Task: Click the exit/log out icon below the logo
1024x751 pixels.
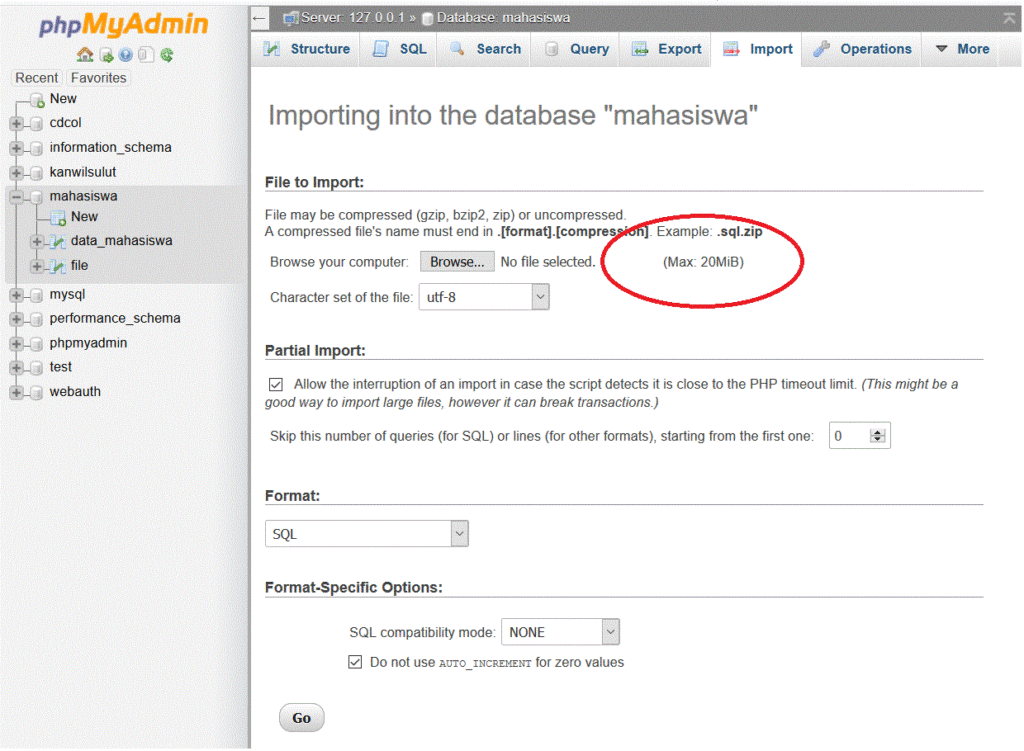Action: pyautogui.click(x=106, y=55)
